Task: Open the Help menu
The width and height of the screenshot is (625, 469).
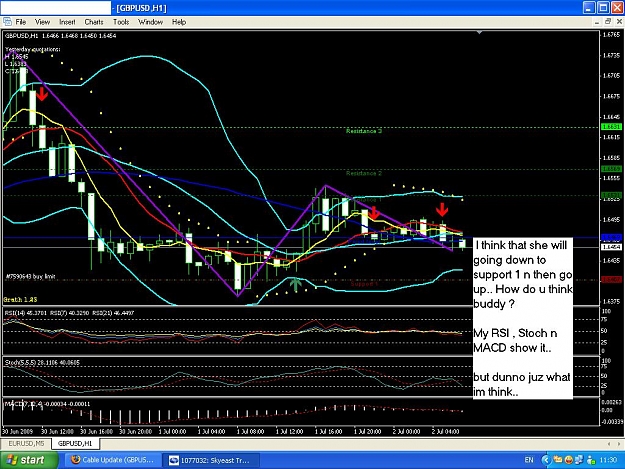Action: coord(179,22)
